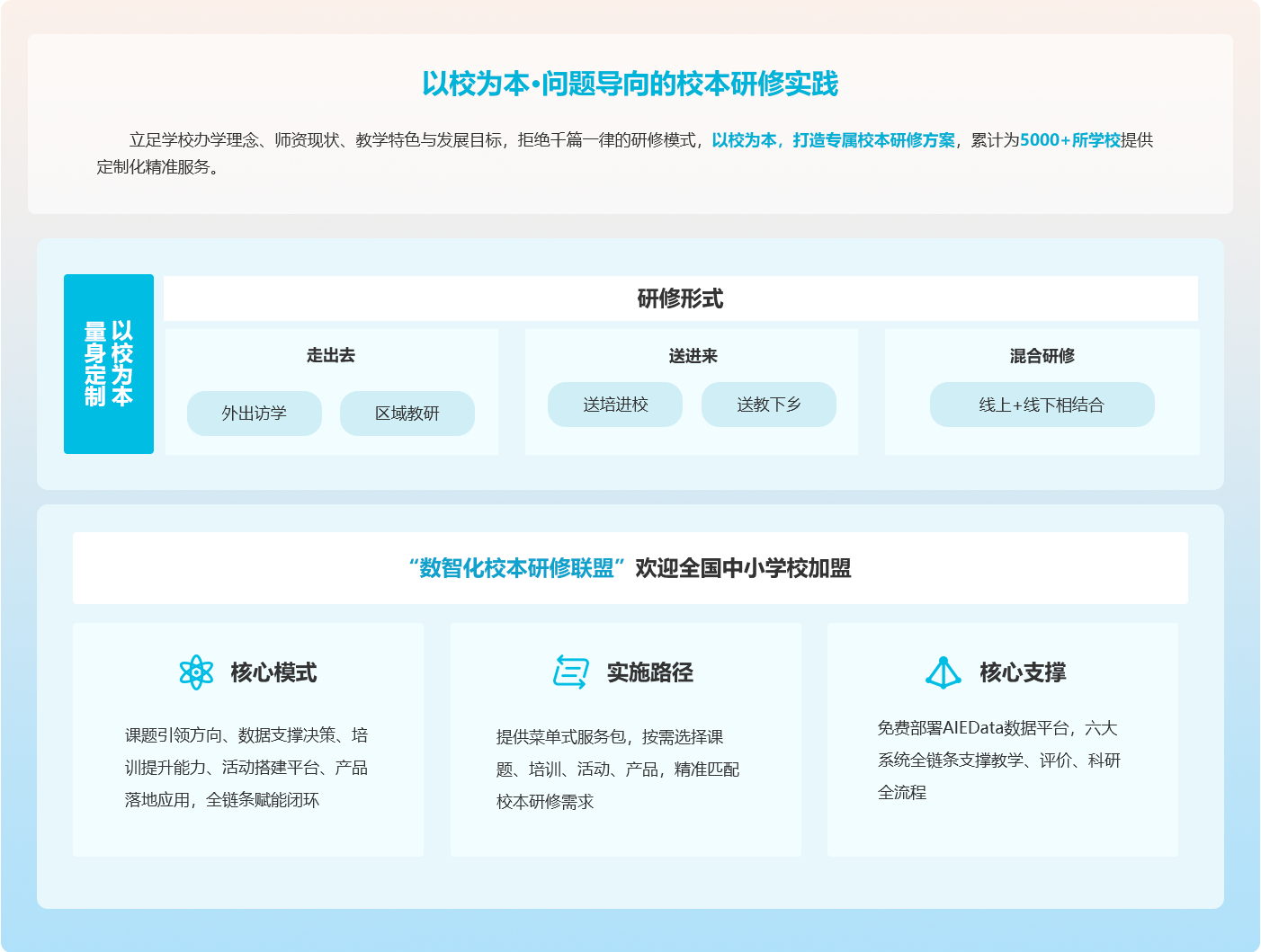Click the 实施路径 card description text
1261x952 pixels.
click(618, 770)
